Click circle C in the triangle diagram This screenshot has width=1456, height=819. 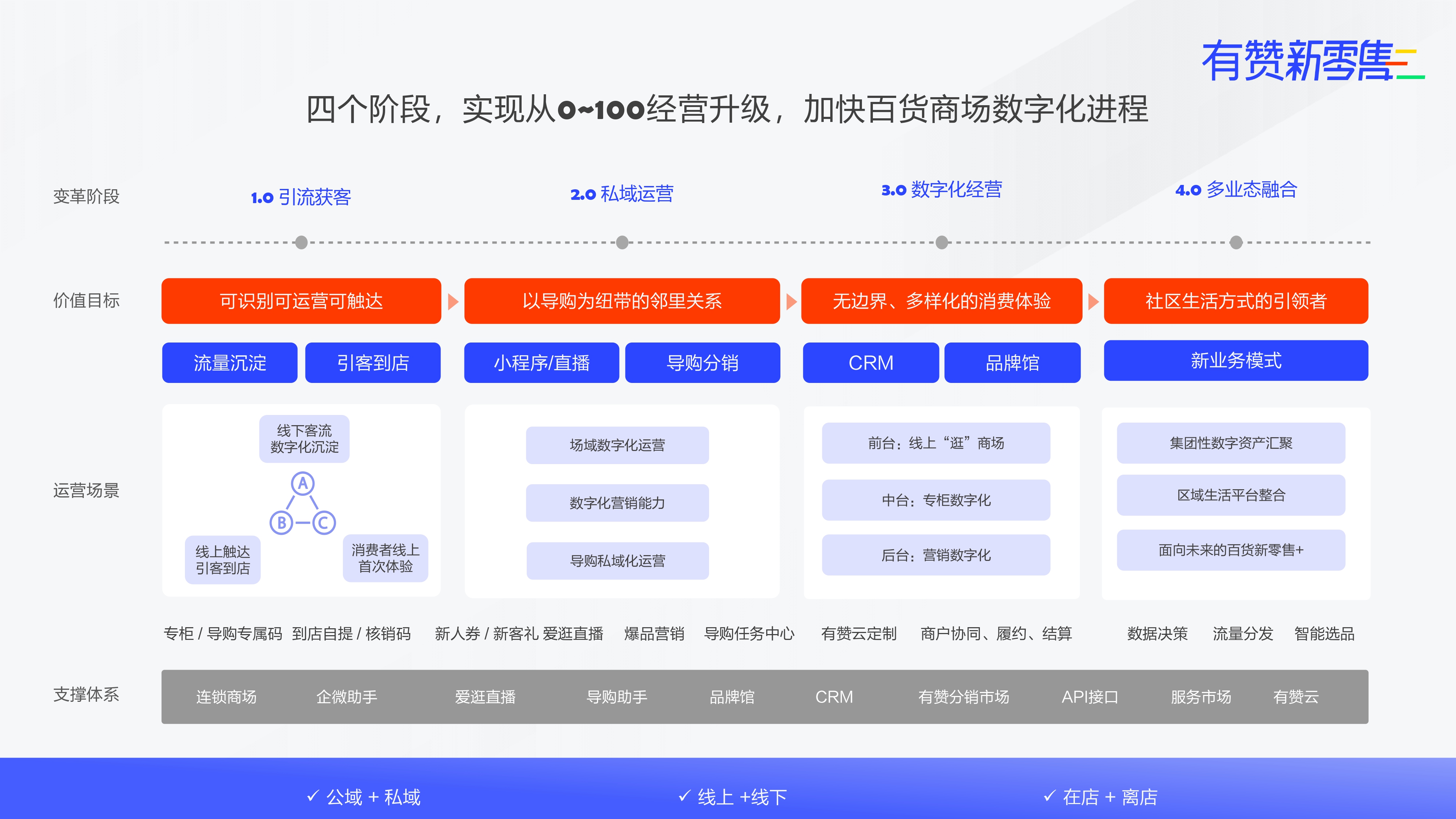click(324, 523)
